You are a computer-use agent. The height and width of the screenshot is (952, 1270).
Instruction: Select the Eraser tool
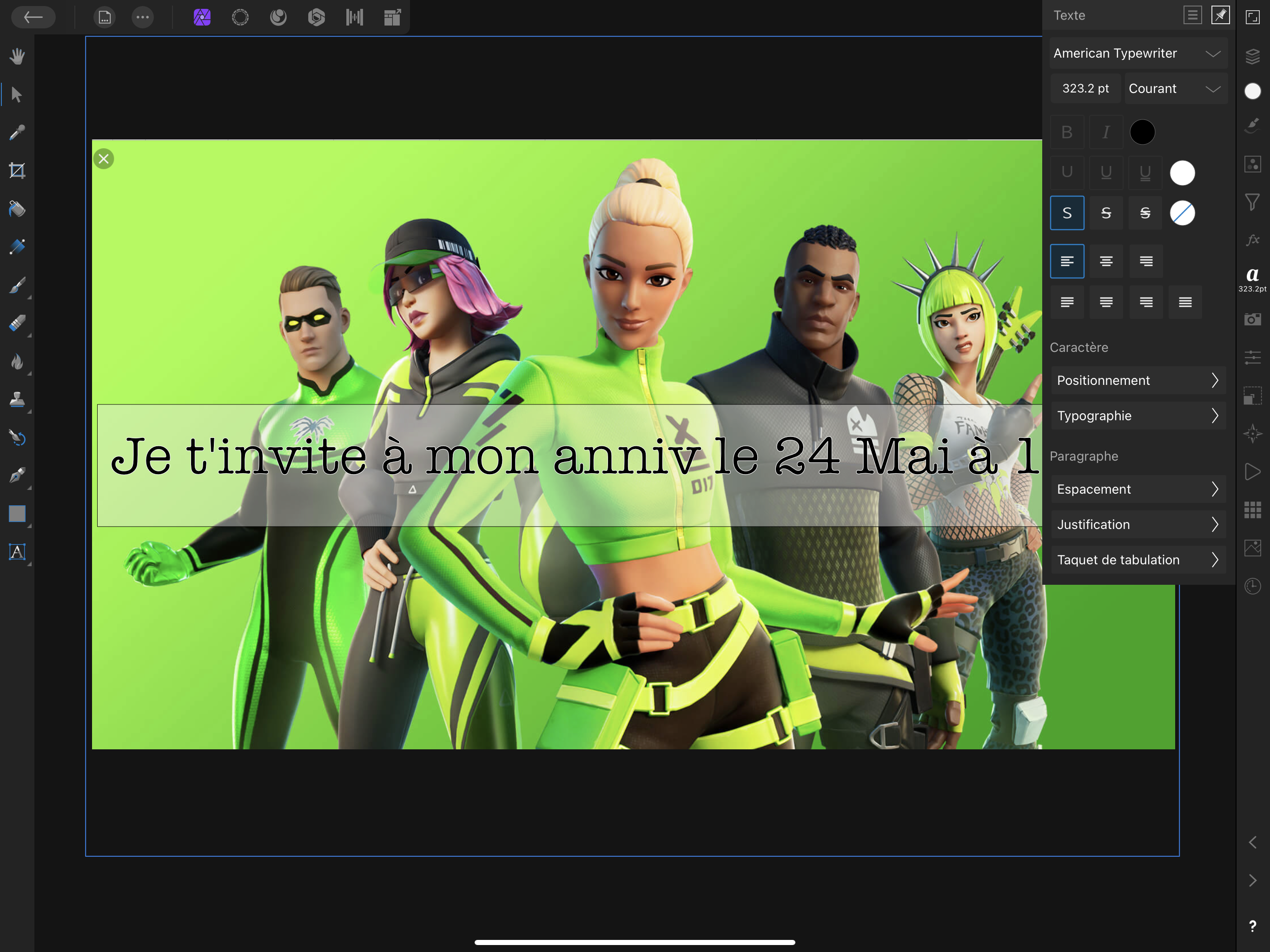[17, 323]
